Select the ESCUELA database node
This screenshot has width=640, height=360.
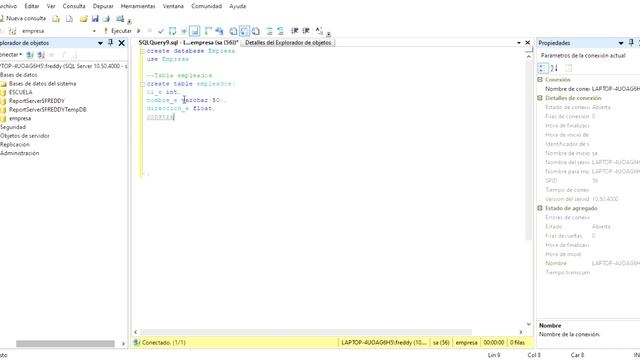pos(20,92)
